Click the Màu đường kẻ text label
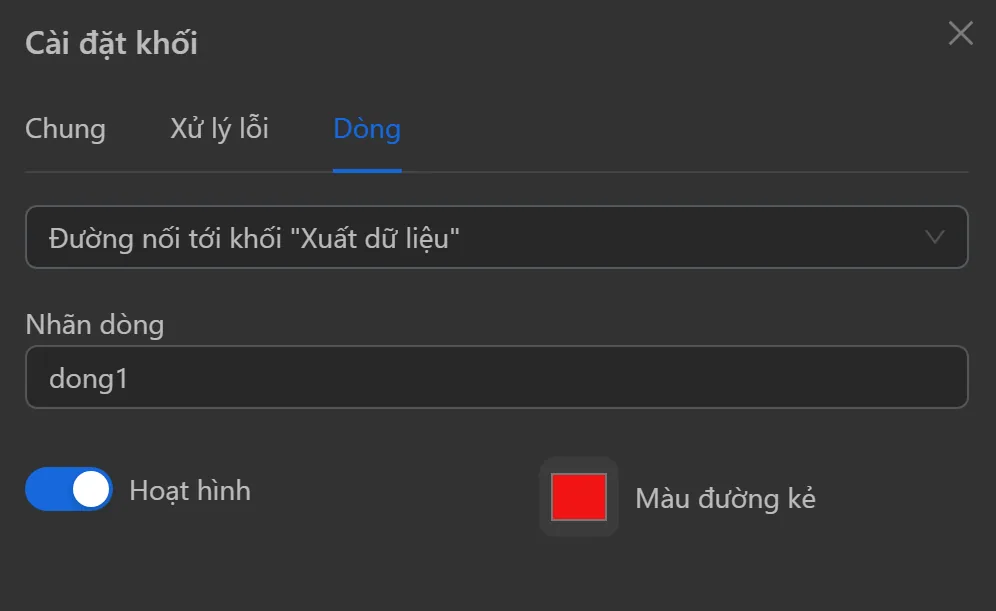 pos(727,497)
